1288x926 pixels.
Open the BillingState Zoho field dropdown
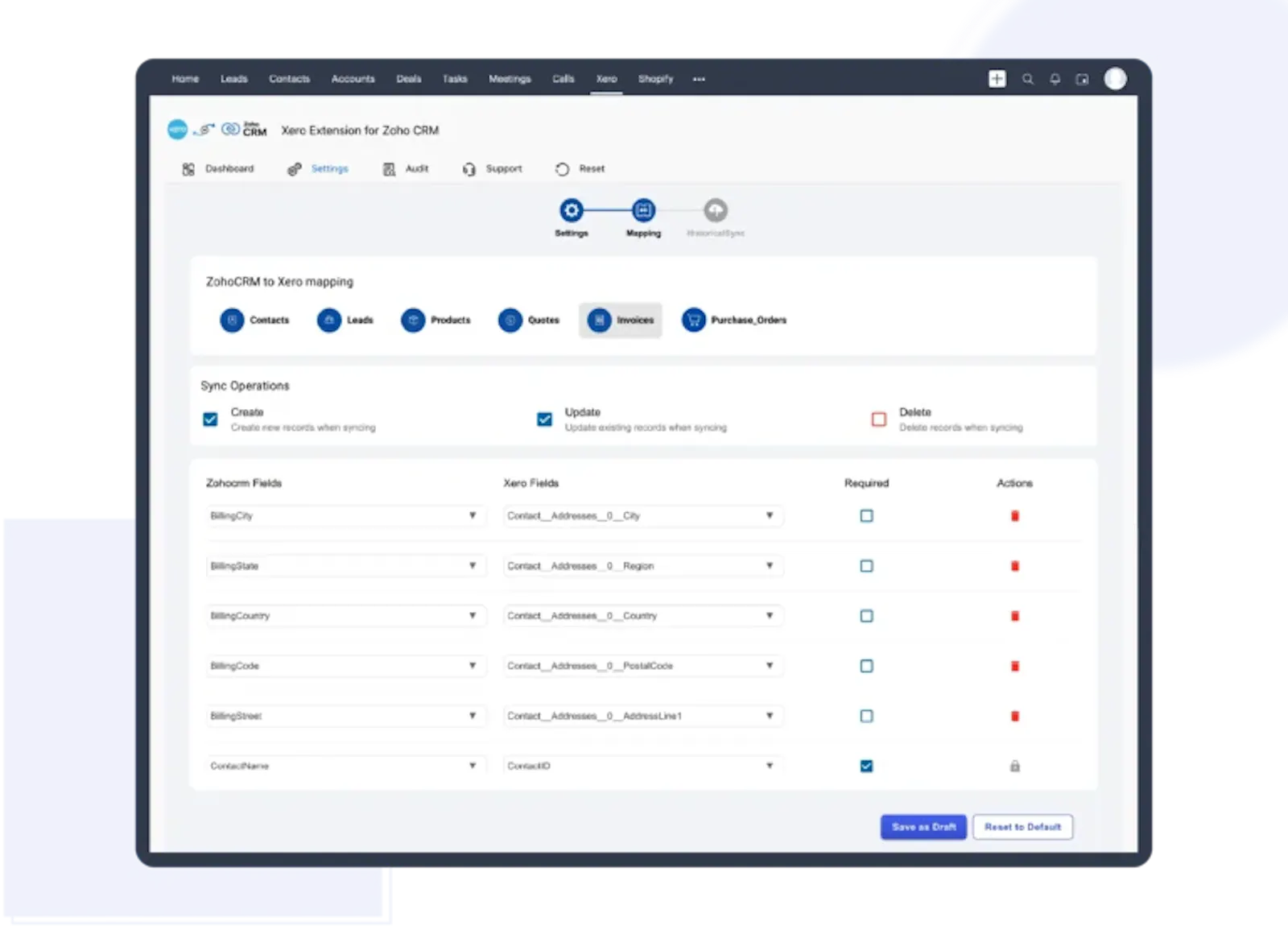(x=346, y=566)
